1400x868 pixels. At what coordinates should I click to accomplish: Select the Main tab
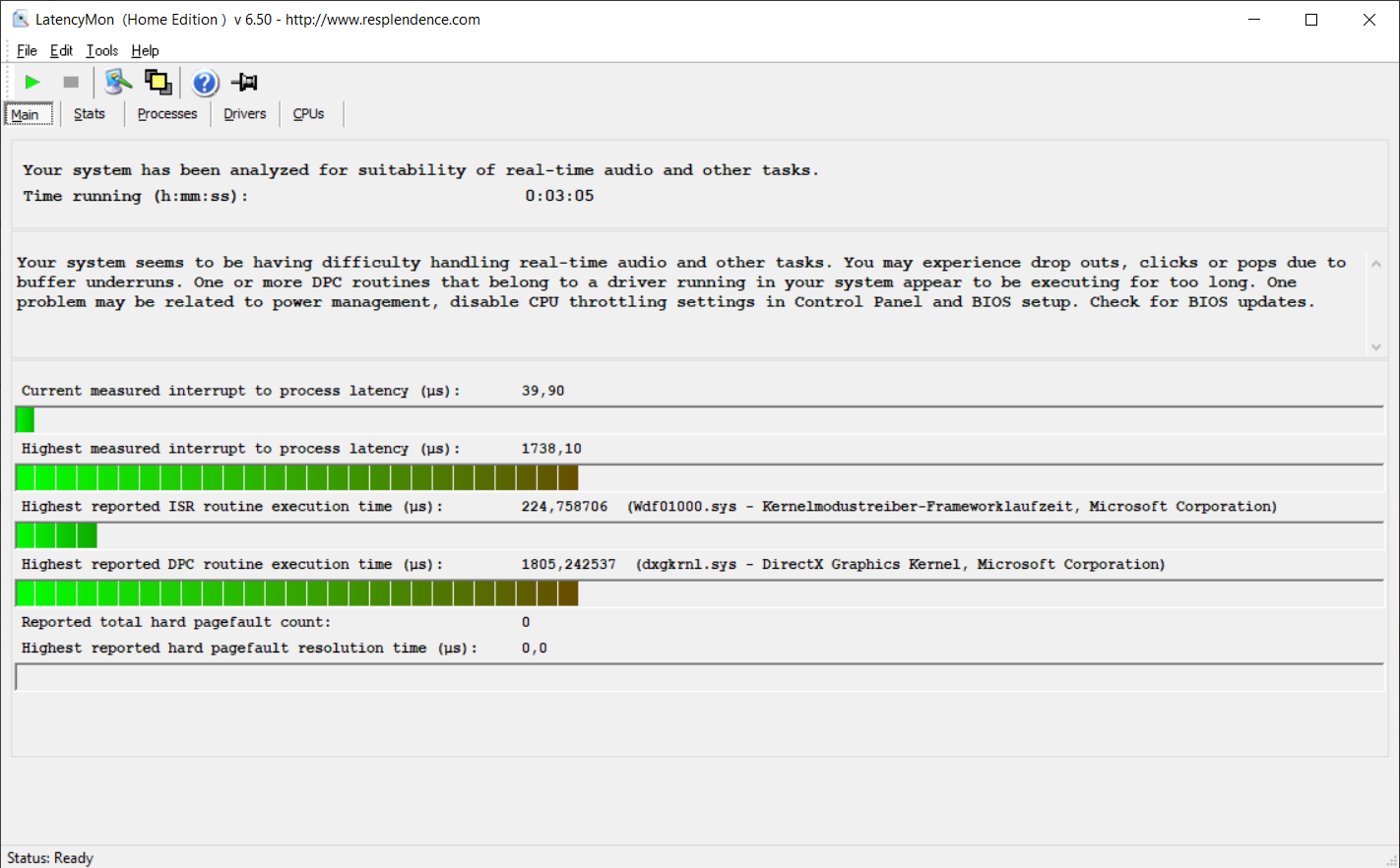26,115
